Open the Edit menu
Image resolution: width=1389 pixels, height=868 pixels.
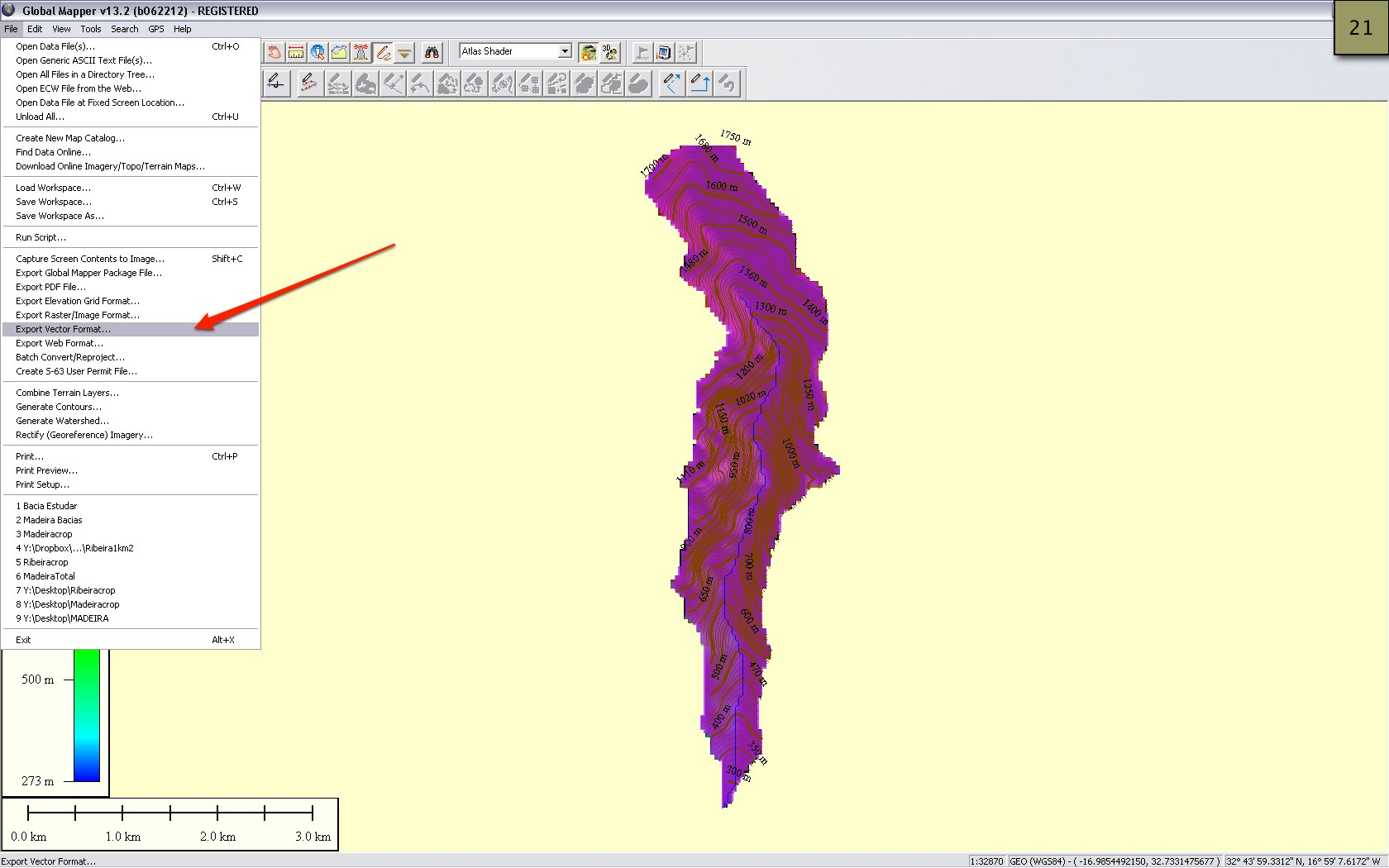pos(35,29)
